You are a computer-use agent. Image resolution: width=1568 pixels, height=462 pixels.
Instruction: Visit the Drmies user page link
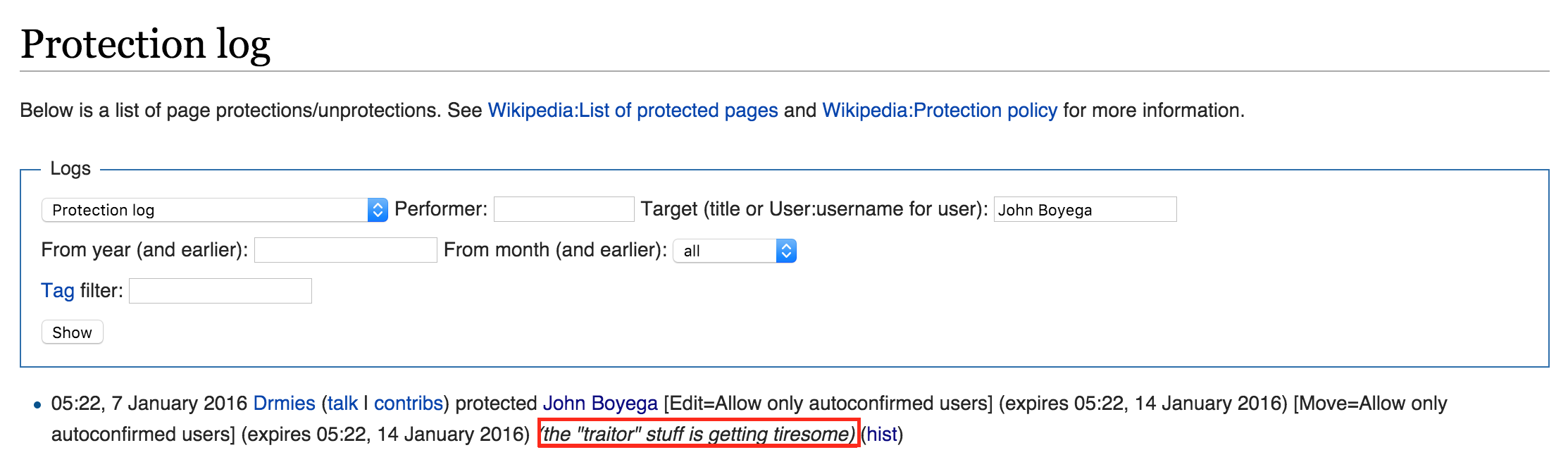tap(284, 404)
